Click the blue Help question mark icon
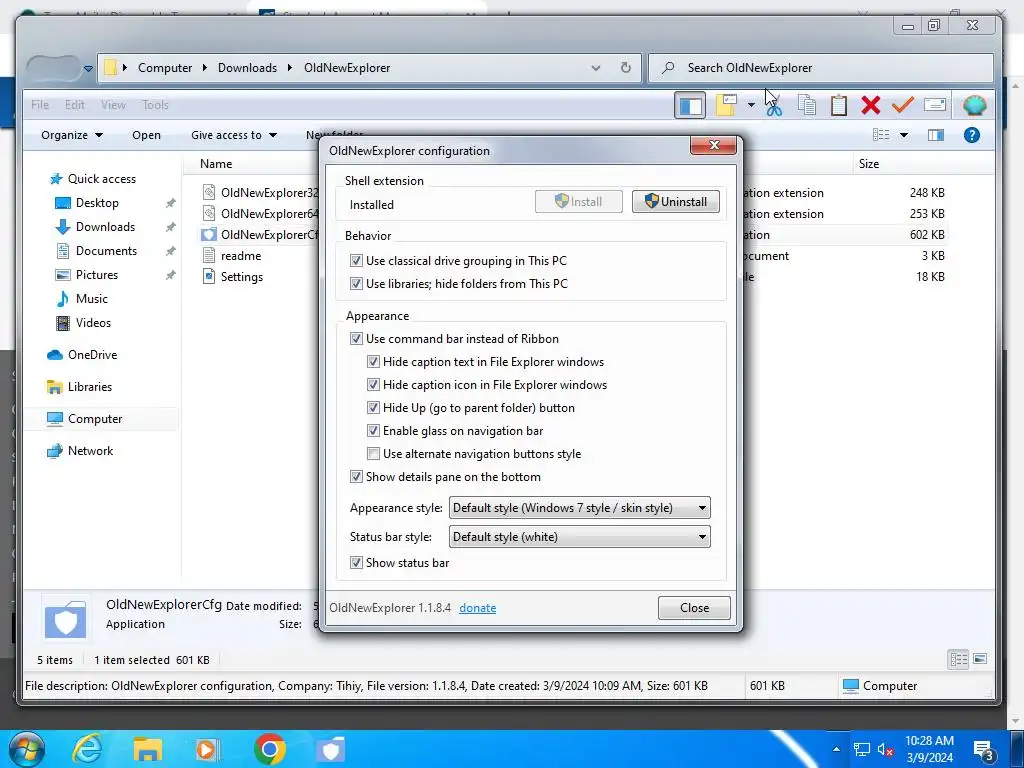1024x768 pixels. [972, 135]
